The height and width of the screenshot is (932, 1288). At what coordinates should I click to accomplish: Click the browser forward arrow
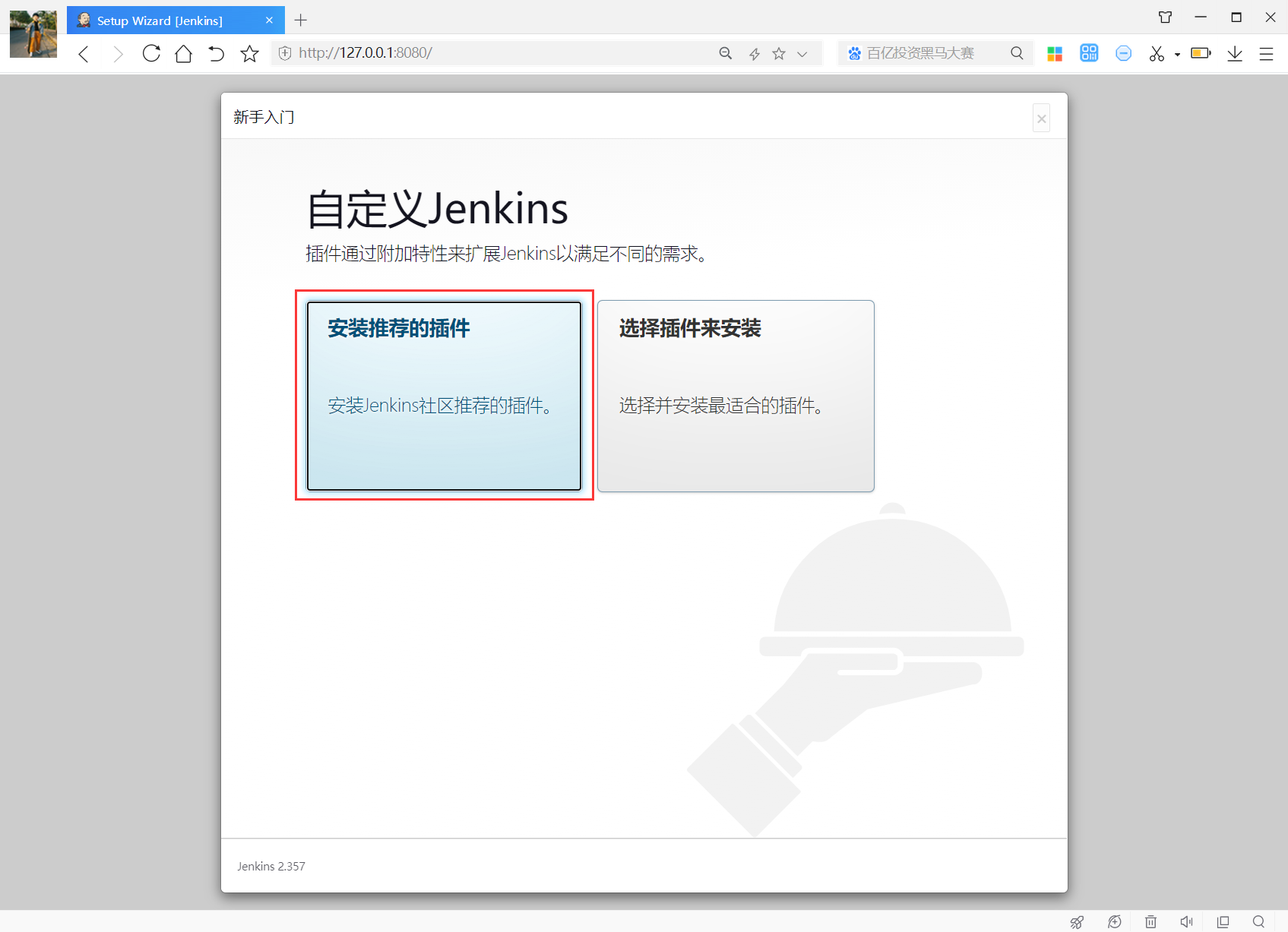[x=118, y=54]
